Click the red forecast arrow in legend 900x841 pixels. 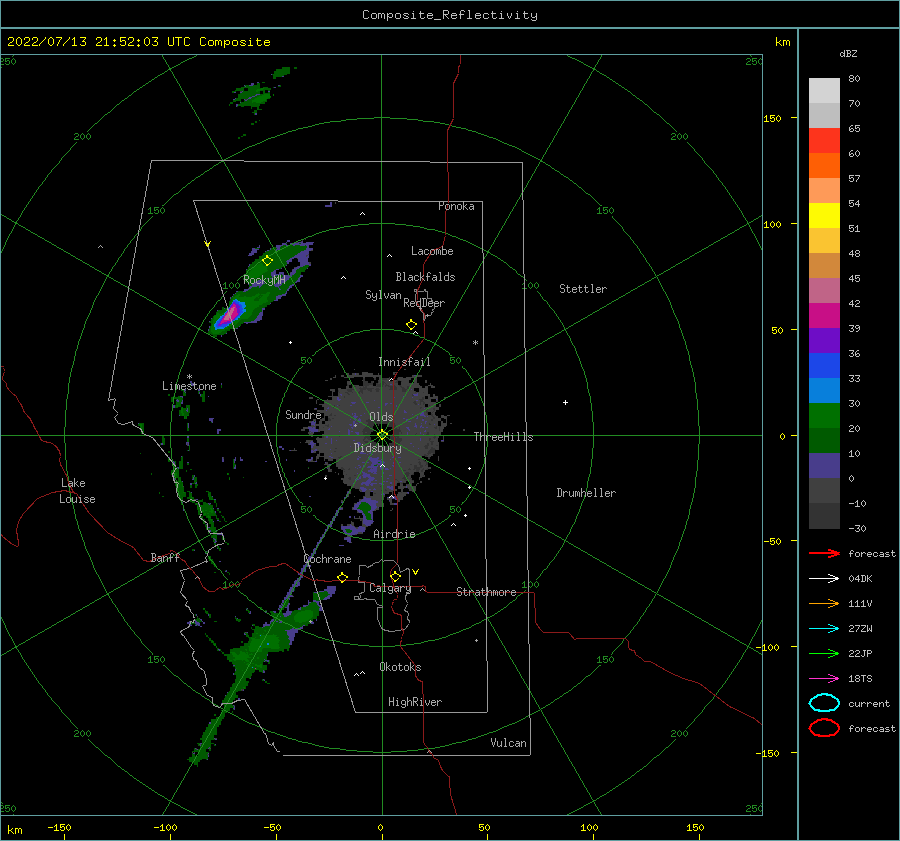(x=824, y=553)
